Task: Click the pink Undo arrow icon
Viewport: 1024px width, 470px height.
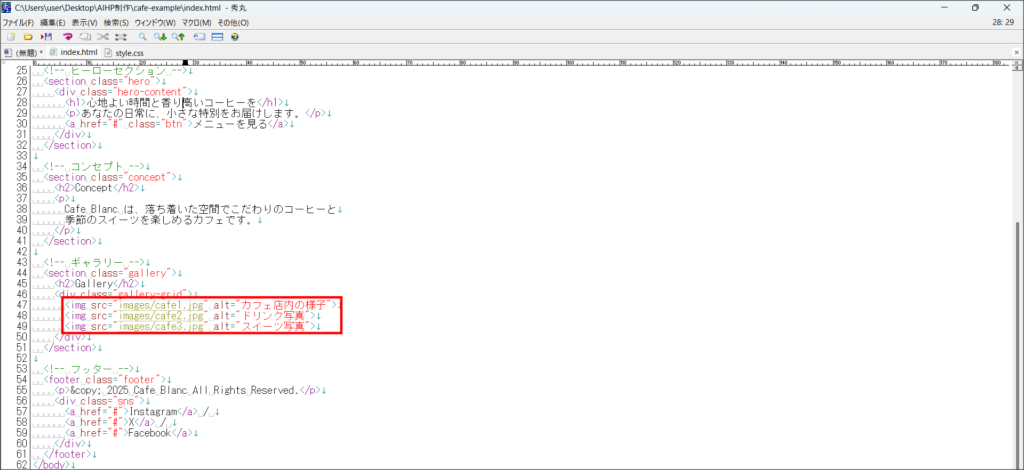Action: 67,36
